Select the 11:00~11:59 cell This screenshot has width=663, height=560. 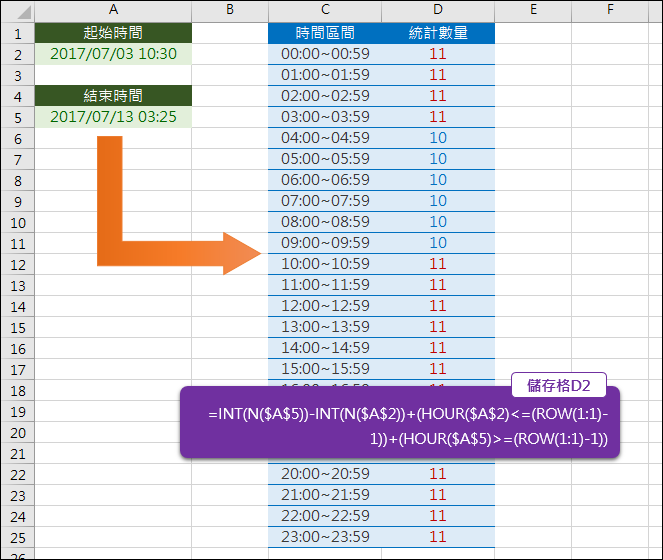[325, 285]
